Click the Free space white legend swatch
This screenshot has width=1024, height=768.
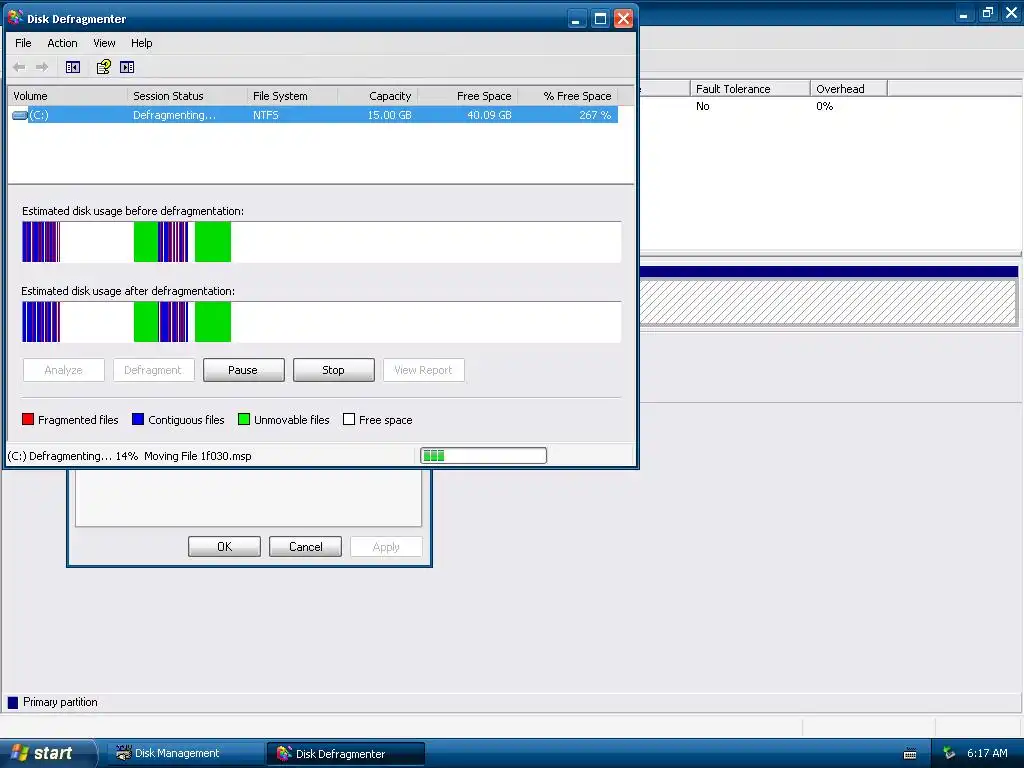tap(349, 419)
